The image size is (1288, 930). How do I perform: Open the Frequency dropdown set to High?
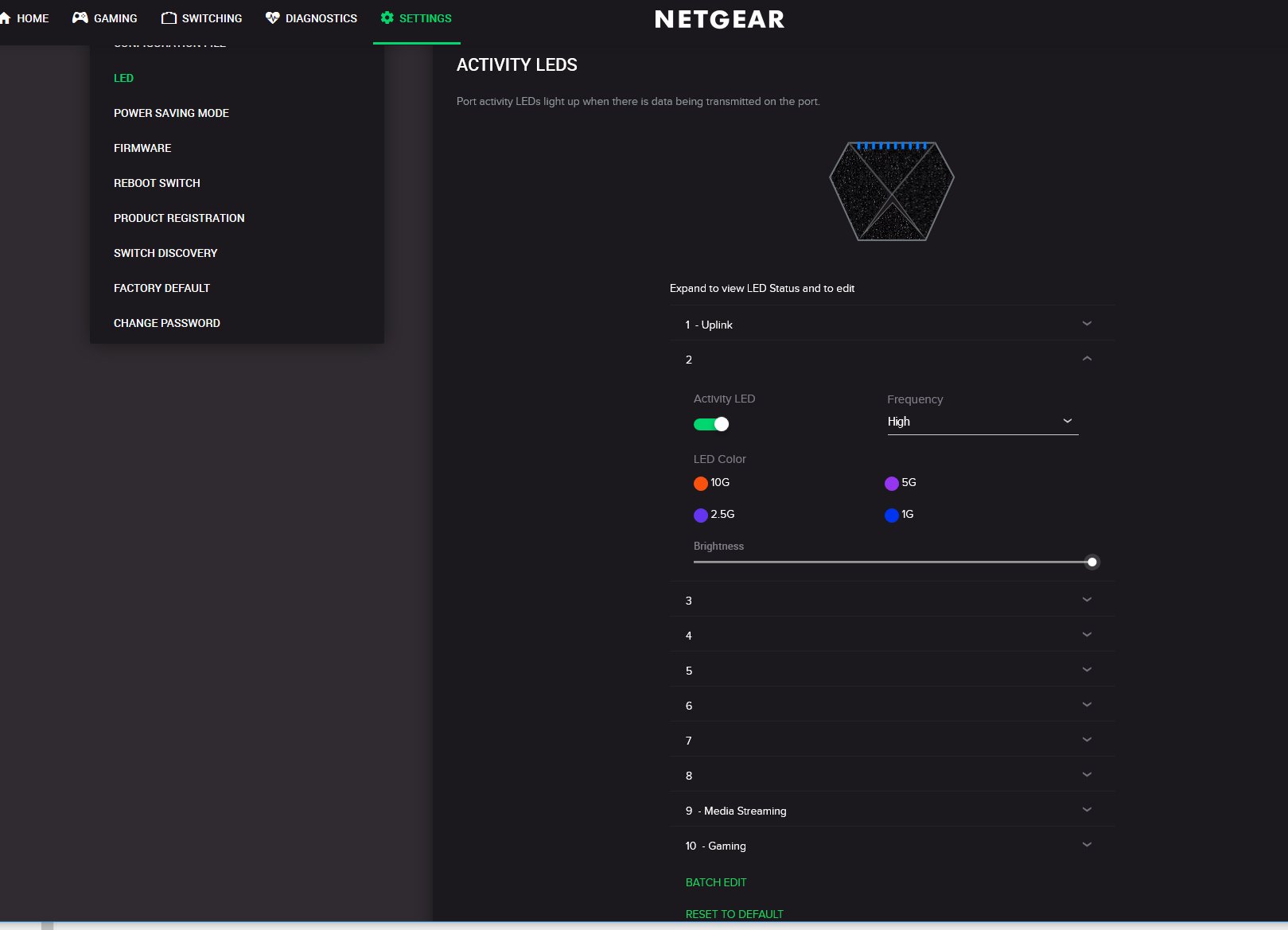982,422
